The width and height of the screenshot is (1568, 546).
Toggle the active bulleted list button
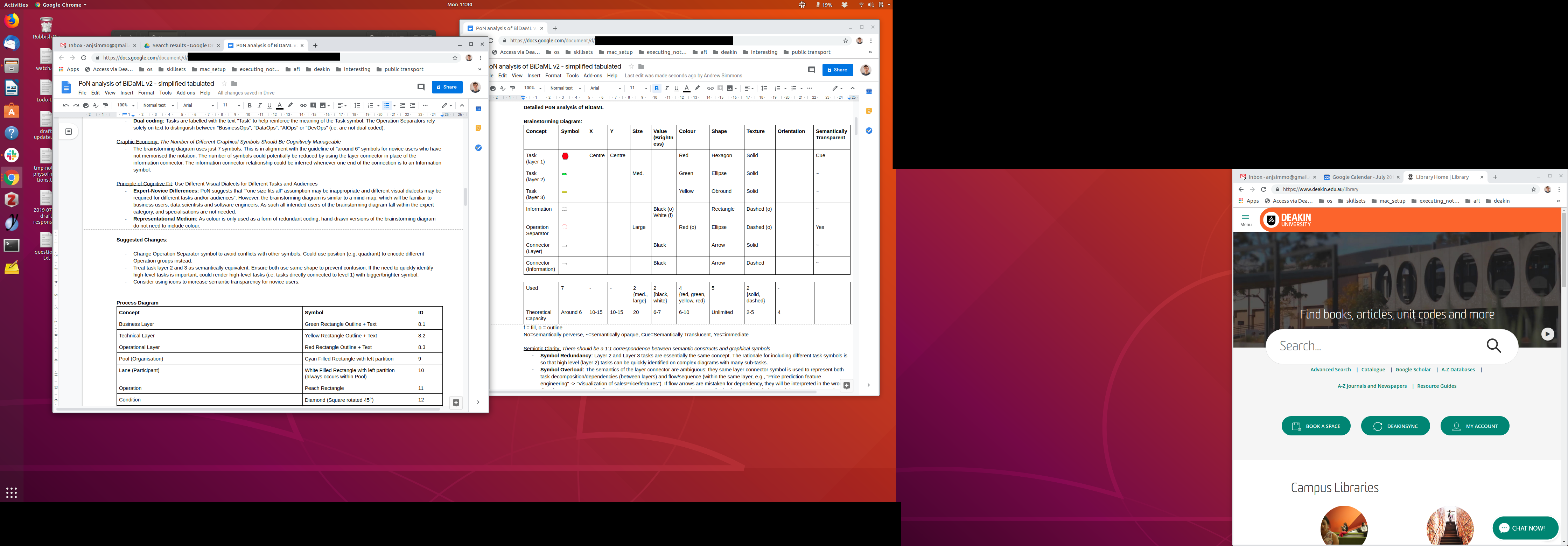[x=386, y=105]
